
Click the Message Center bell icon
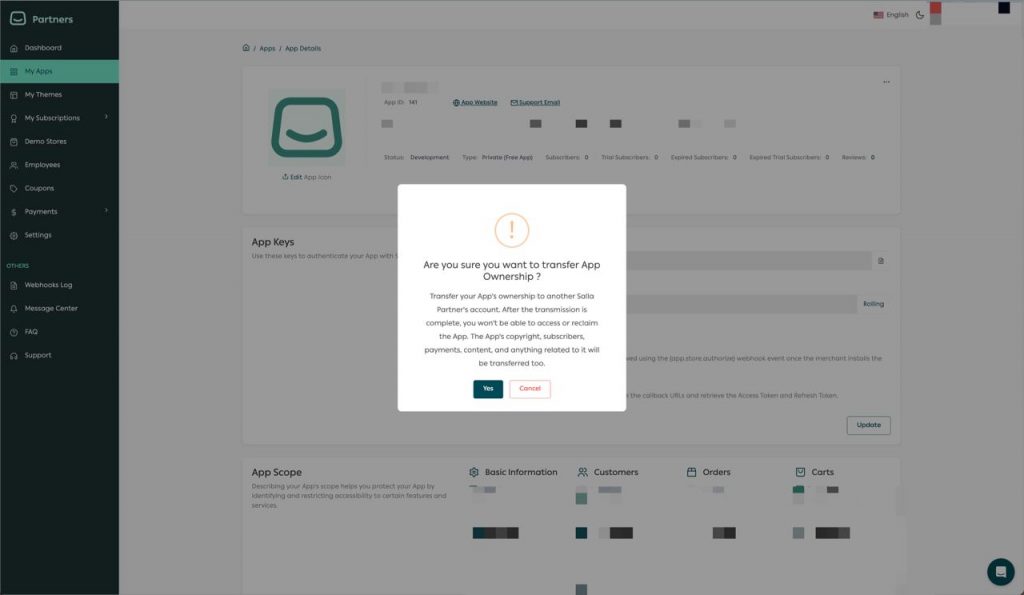coord(14,308)
